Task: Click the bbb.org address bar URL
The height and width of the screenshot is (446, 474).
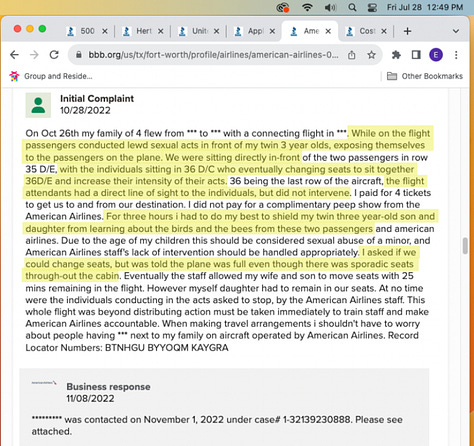Action: (213, 55)
